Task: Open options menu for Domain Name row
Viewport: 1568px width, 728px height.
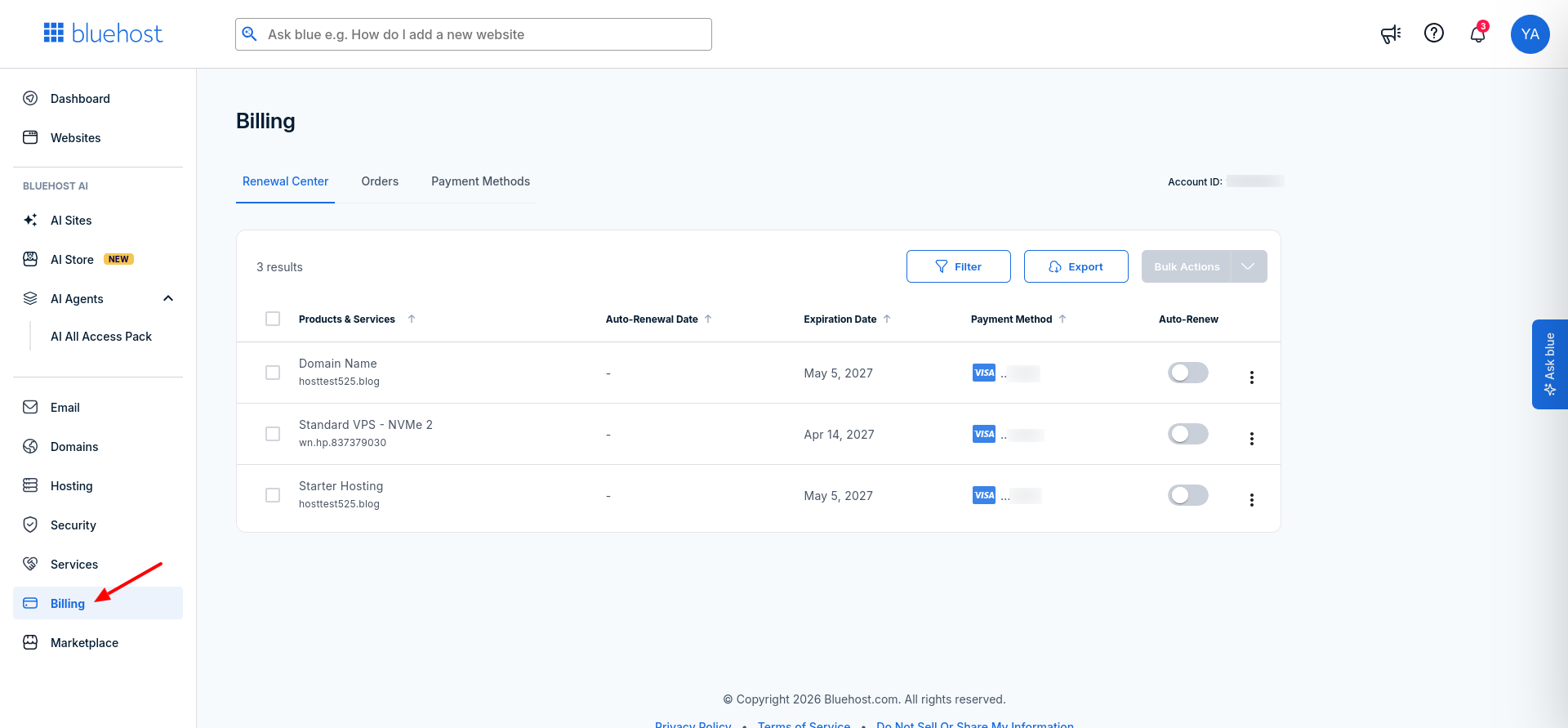Action: (x=1251, y=377)
